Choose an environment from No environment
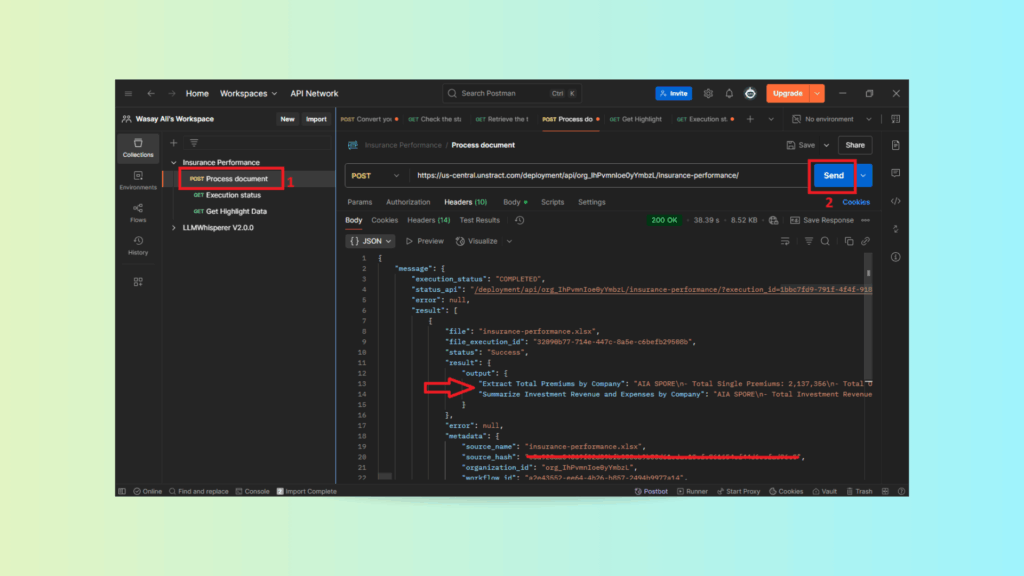Image resolution: width=1024 pixels, height=576 pixels. click(x=831, y=119)
